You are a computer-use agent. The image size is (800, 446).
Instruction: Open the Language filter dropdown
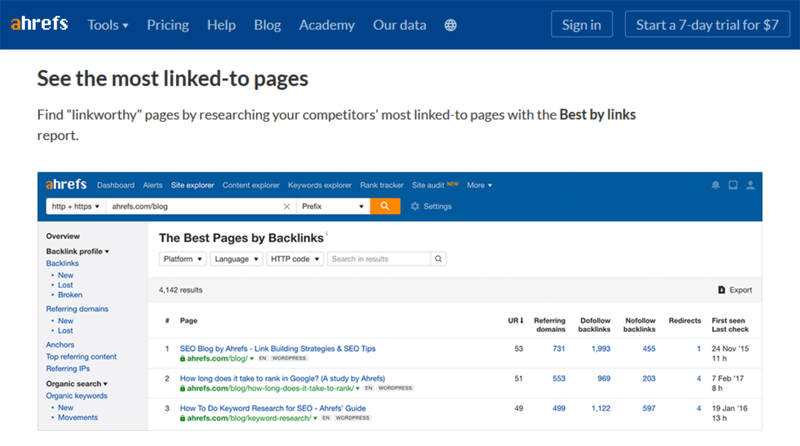click(x=236, y=259)
